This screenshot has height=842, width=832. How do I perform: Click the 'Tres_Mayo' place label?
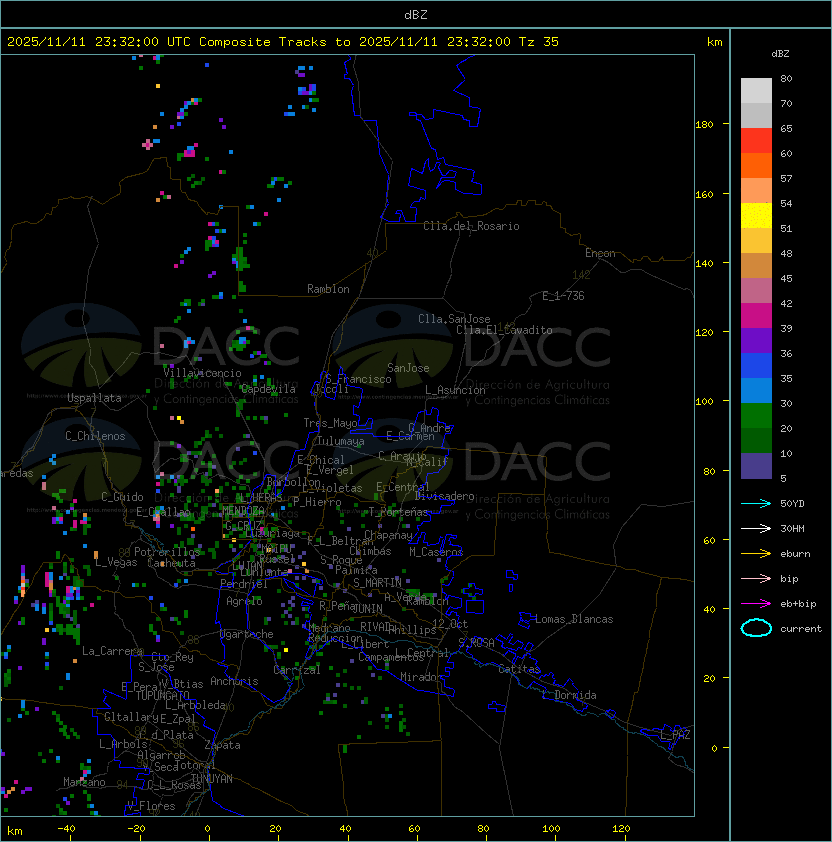330,423
